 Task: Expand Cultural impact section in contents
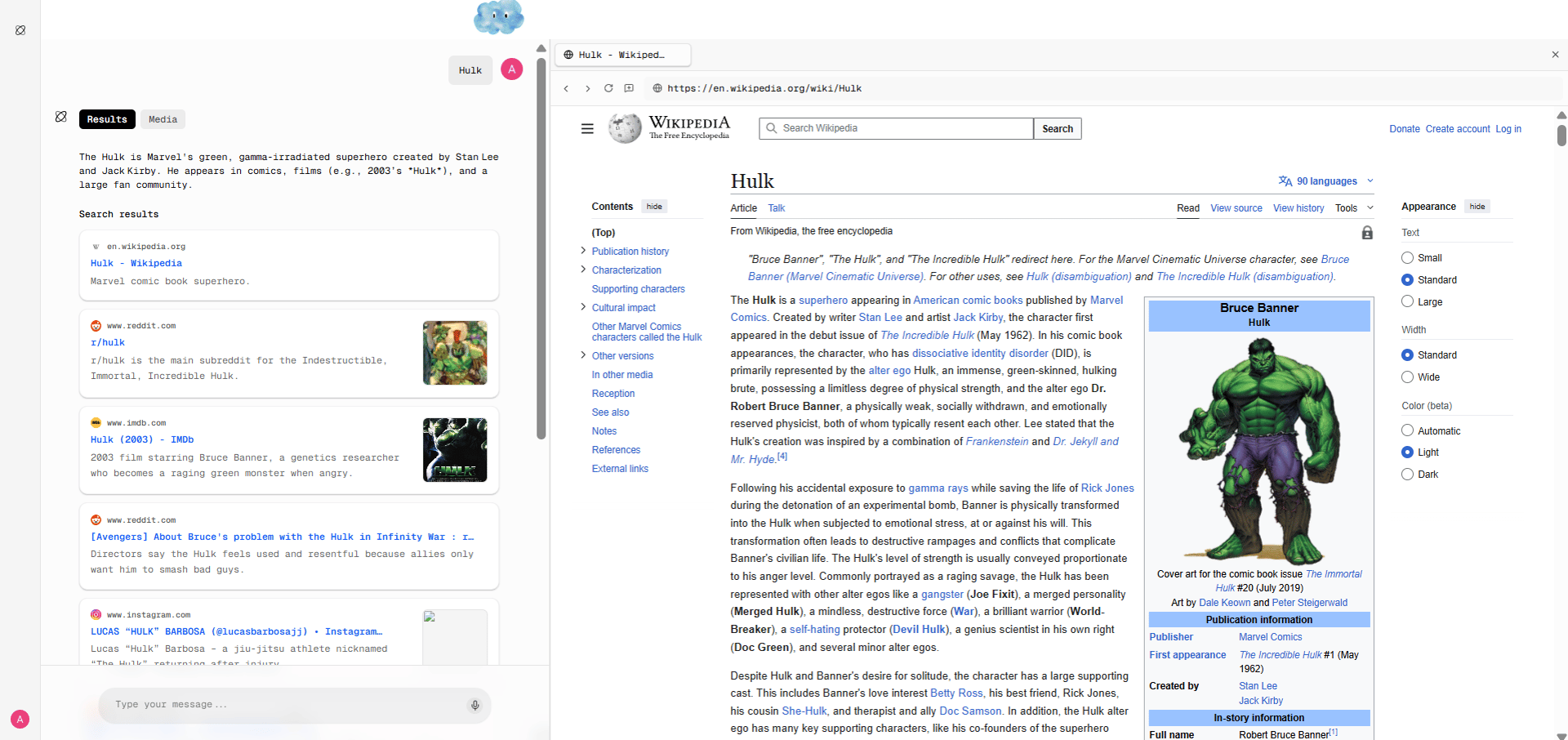[x=583, y=307]
